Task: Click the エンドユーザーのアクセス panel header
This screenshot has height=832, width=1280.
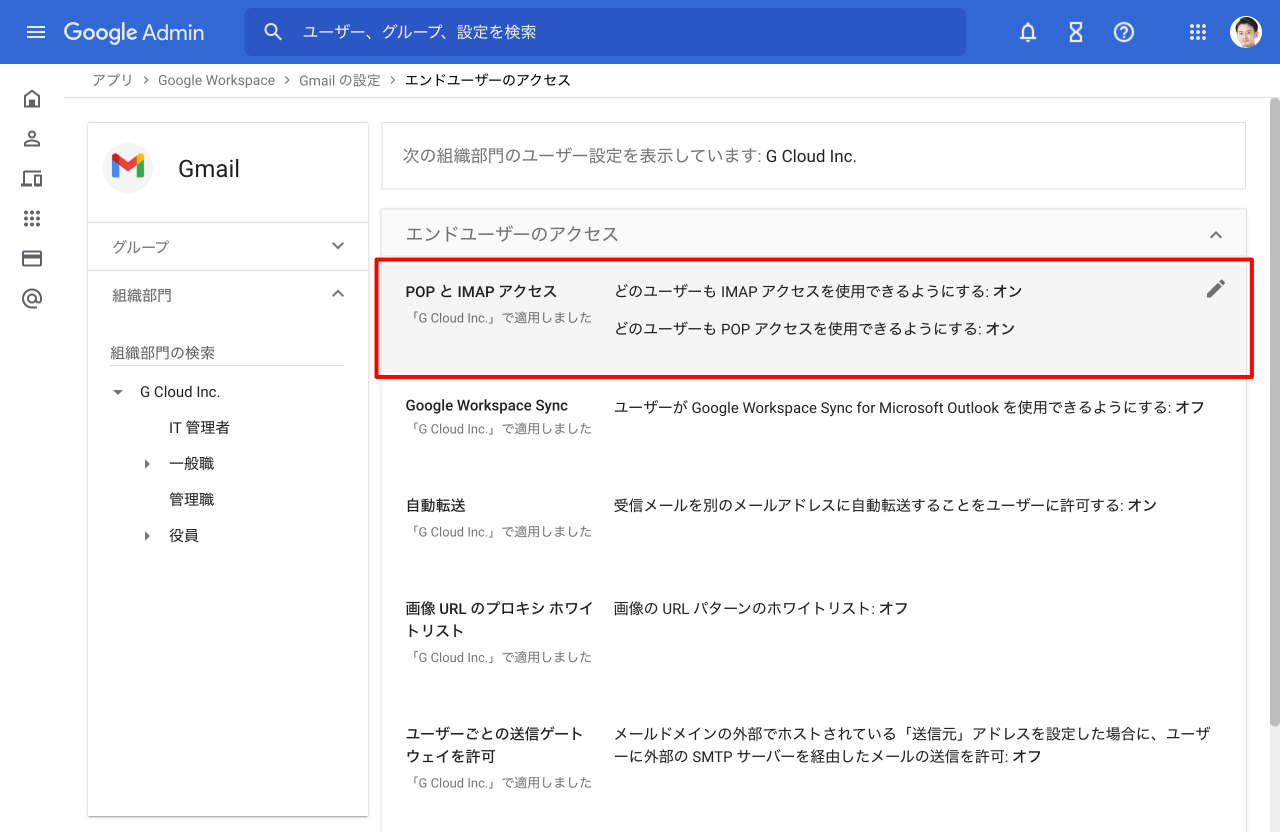Action: pyautogui.click(x=814, y=234)
